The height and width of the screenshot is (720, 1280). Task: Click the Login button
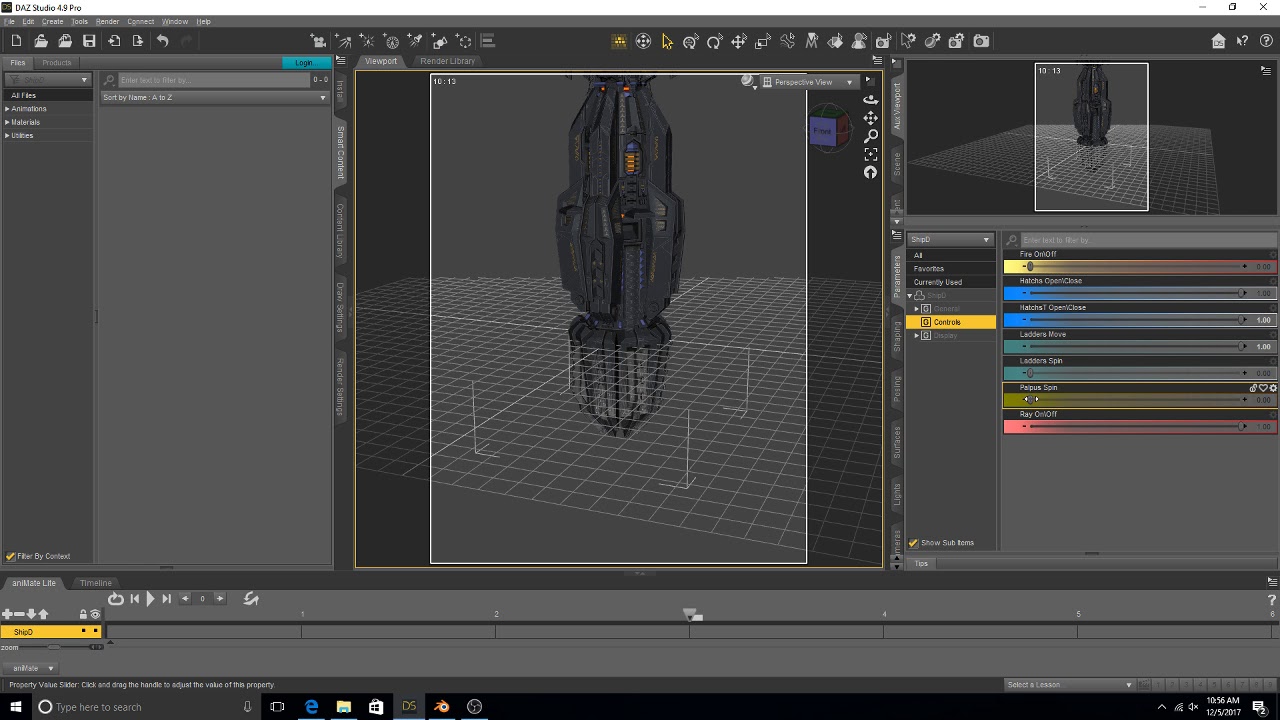[x=305, y=63]
